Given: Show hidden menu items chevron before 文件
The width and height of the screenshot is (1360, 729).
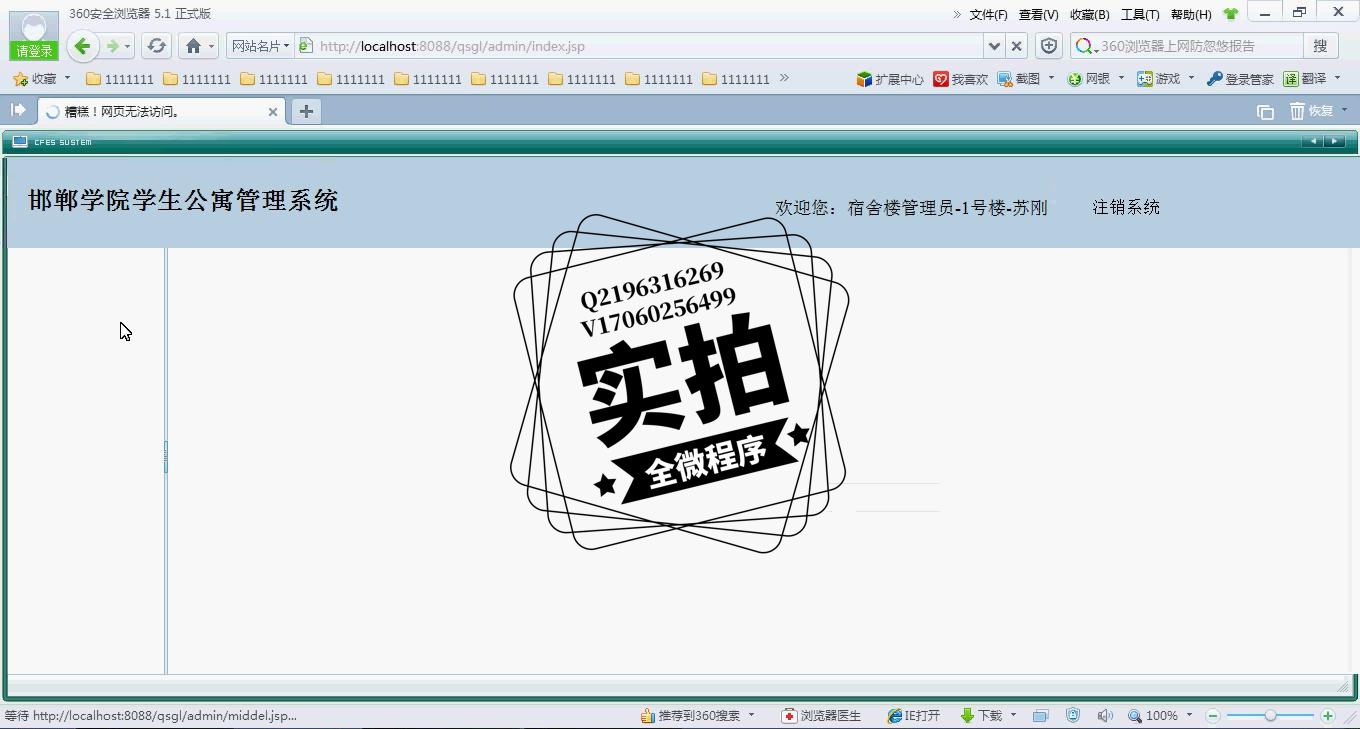Looking at the screenshot, I should (957, 14).
